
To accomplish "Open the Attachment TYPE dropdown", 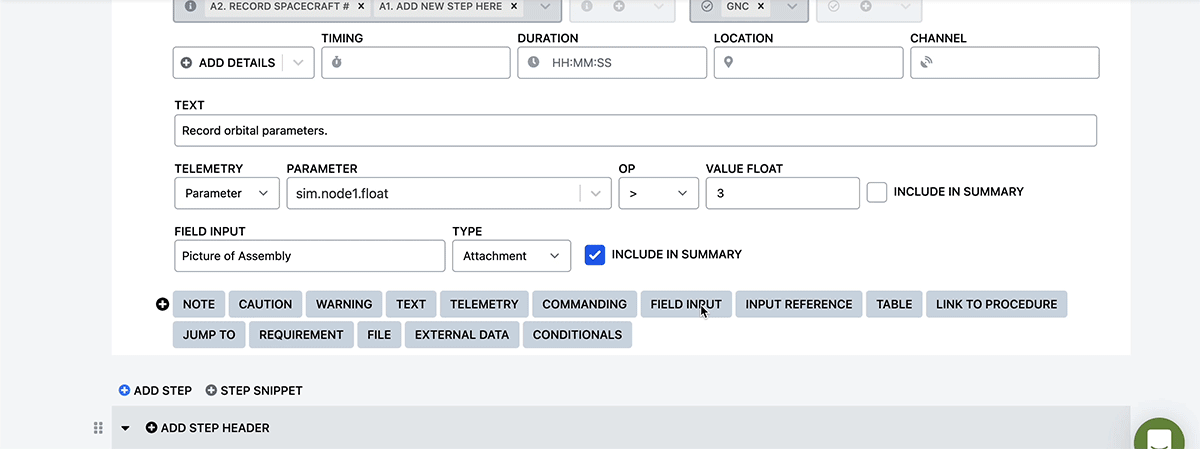I will point(511,256).
